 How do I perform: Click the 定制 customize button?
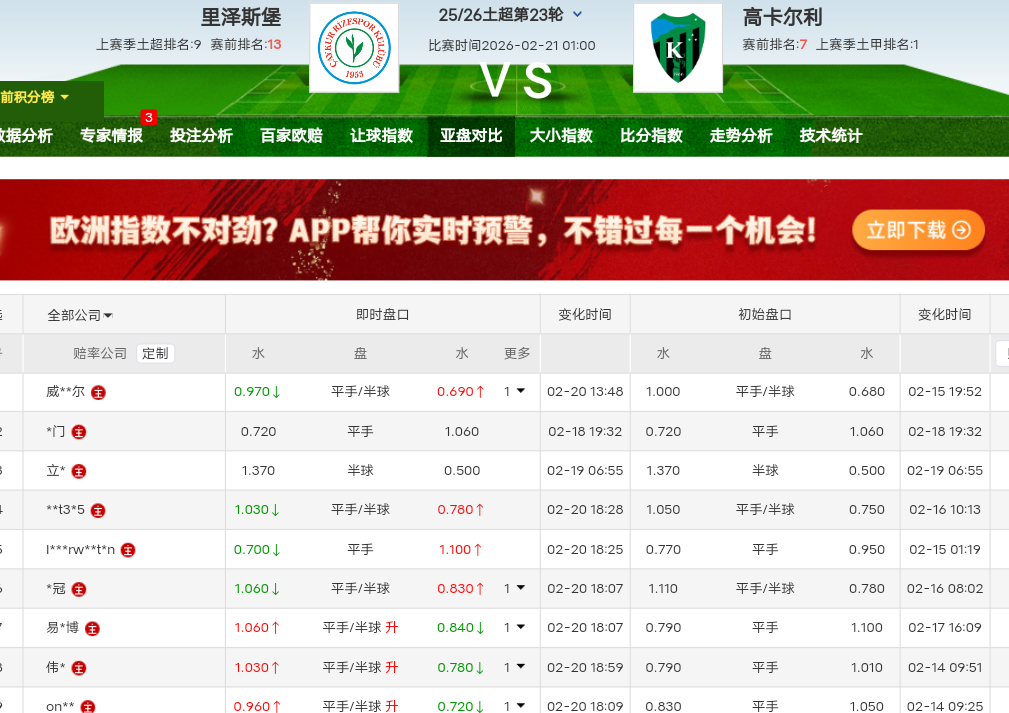coord(155,353)
